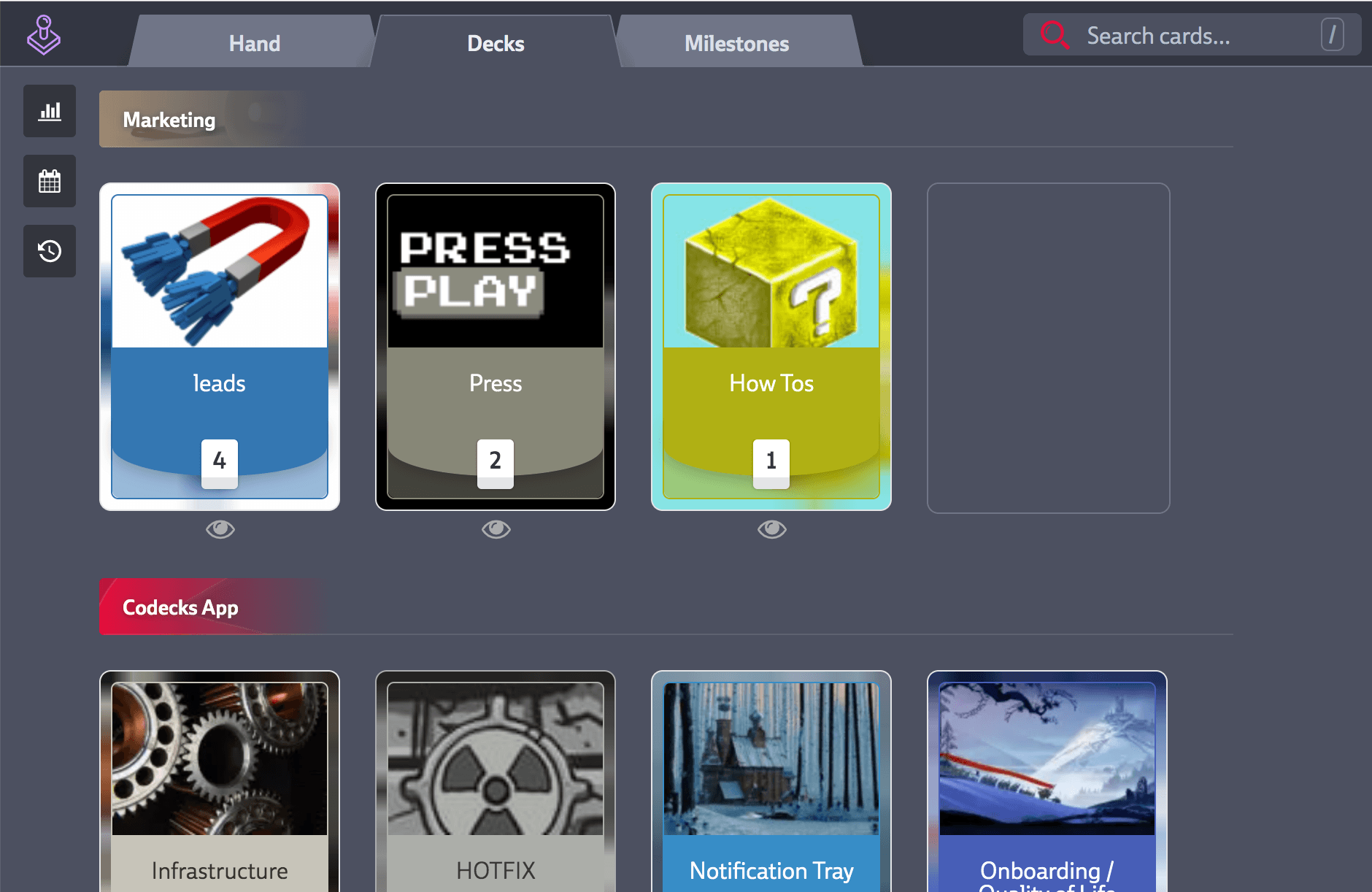Switch to the Milestones tab
The width and height of the screenshot is (1372, 892).
737,43
